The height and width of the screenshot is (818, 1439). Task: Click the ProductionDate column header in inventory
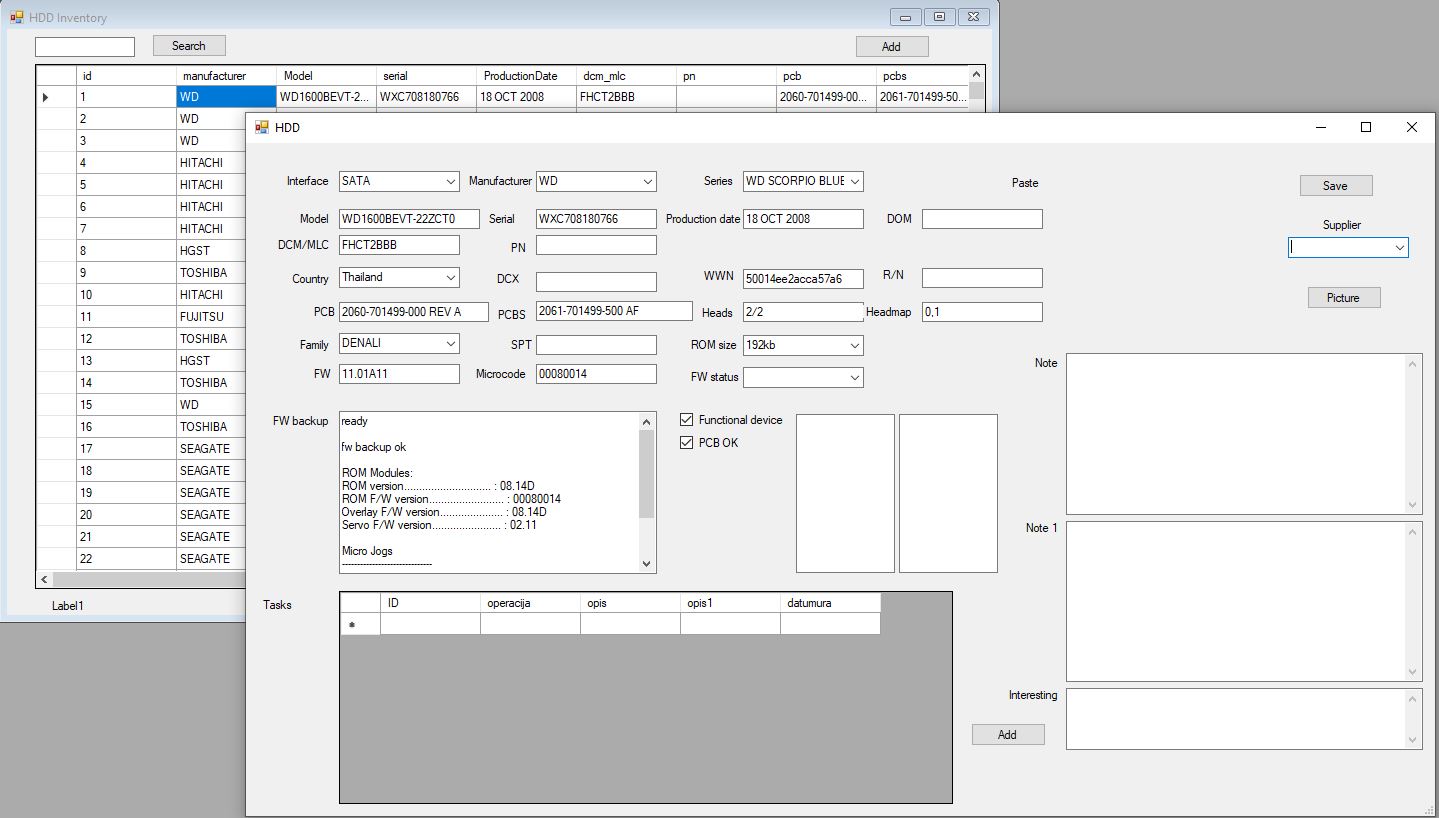(x=526, y=76)
